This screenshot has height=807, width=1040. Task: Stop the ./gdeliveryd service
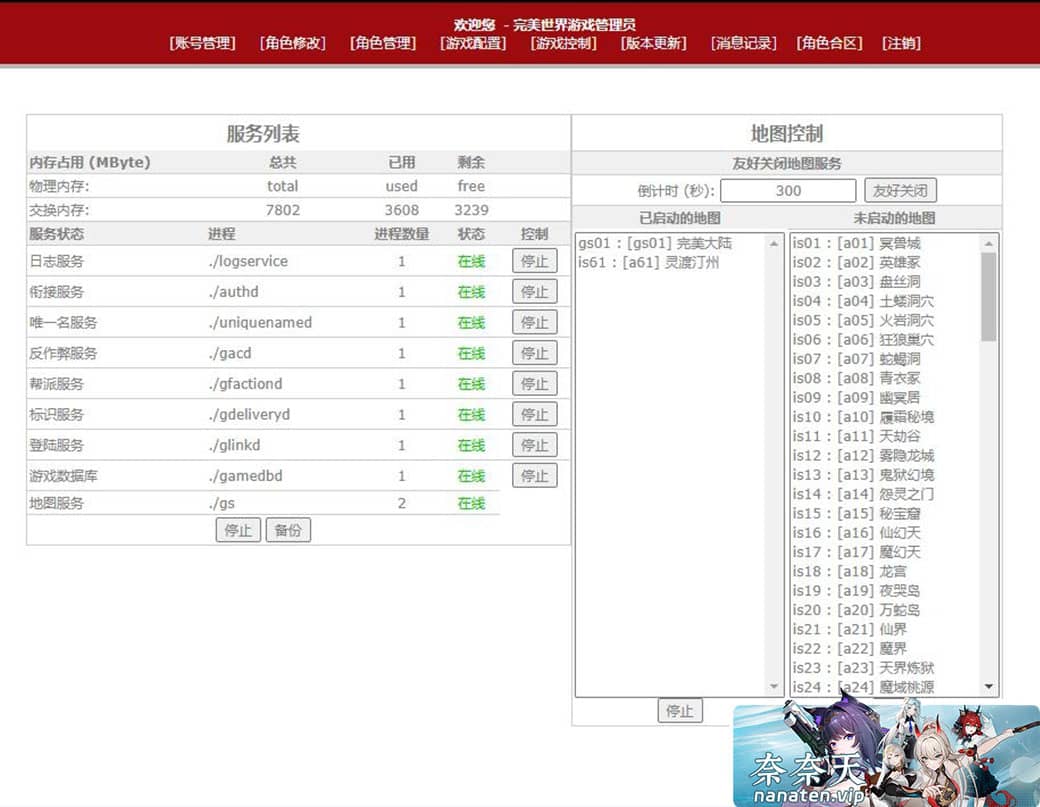[535, 414]
